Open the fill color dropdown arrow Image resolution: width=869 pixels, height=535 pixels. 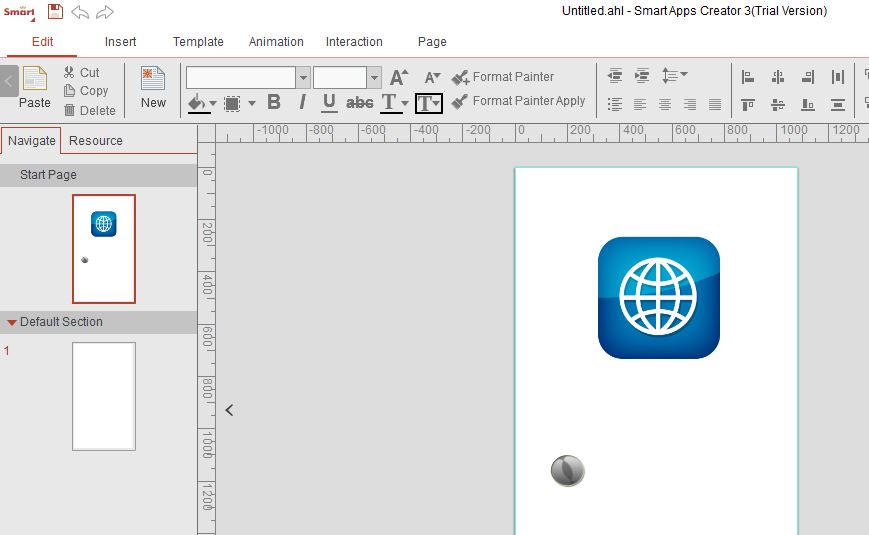point(213,103)
